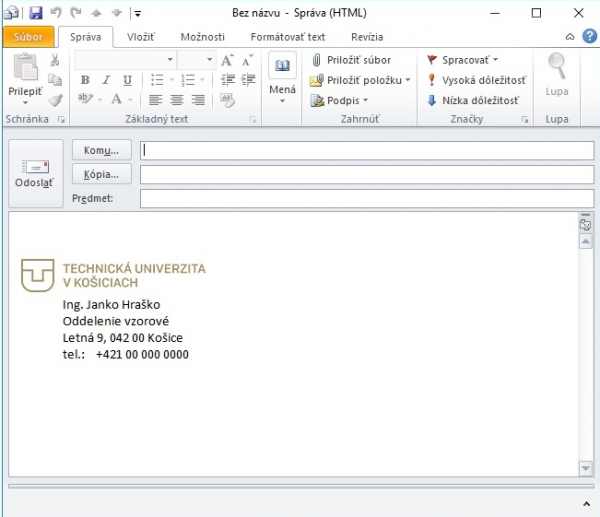600x517 pixels.
Task: Click the Undo arrow in the title bar
Action: [56, 13]
